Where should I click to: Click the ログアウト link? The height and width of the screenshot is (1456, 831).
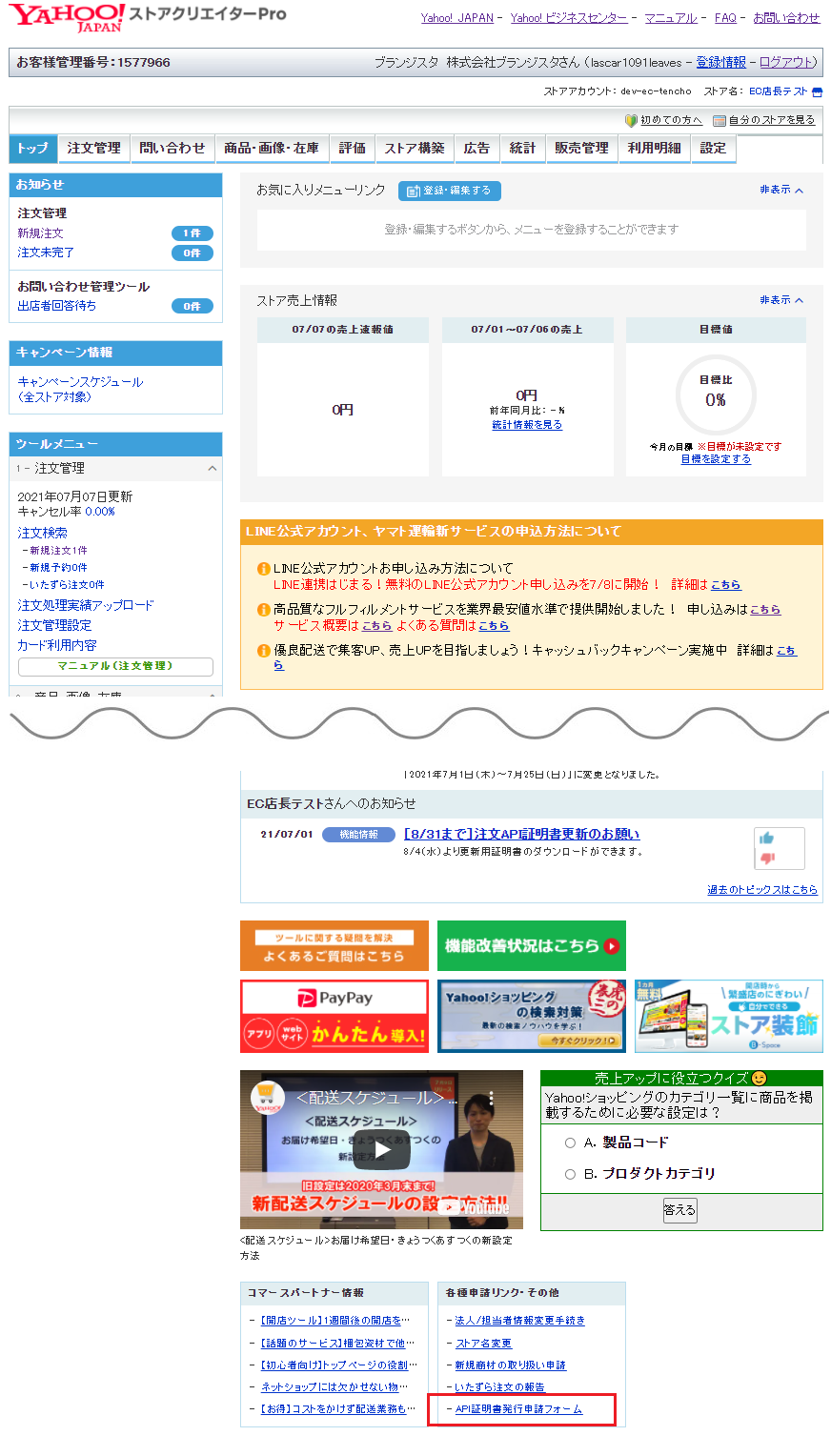pyautogui.click(x=786, y=63)
